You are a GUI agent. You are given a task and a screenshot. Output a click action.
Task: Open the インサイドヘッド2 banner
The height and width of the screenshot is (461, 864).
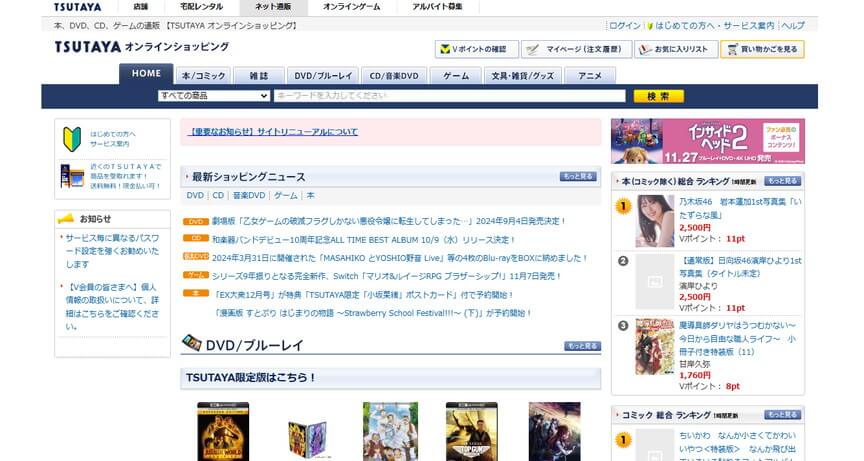click(x=708, y=141)
